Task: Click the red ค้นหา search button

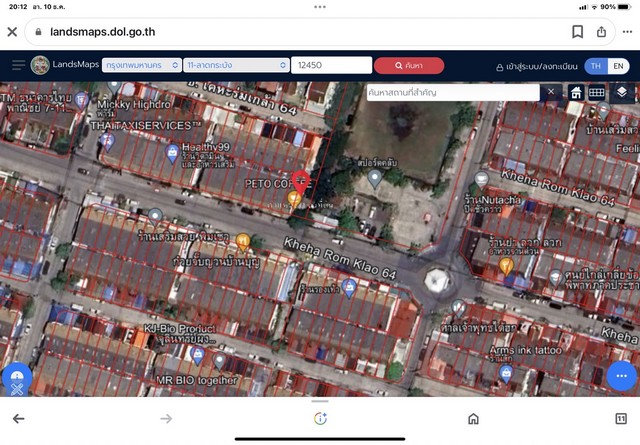Action: point(408,65)
